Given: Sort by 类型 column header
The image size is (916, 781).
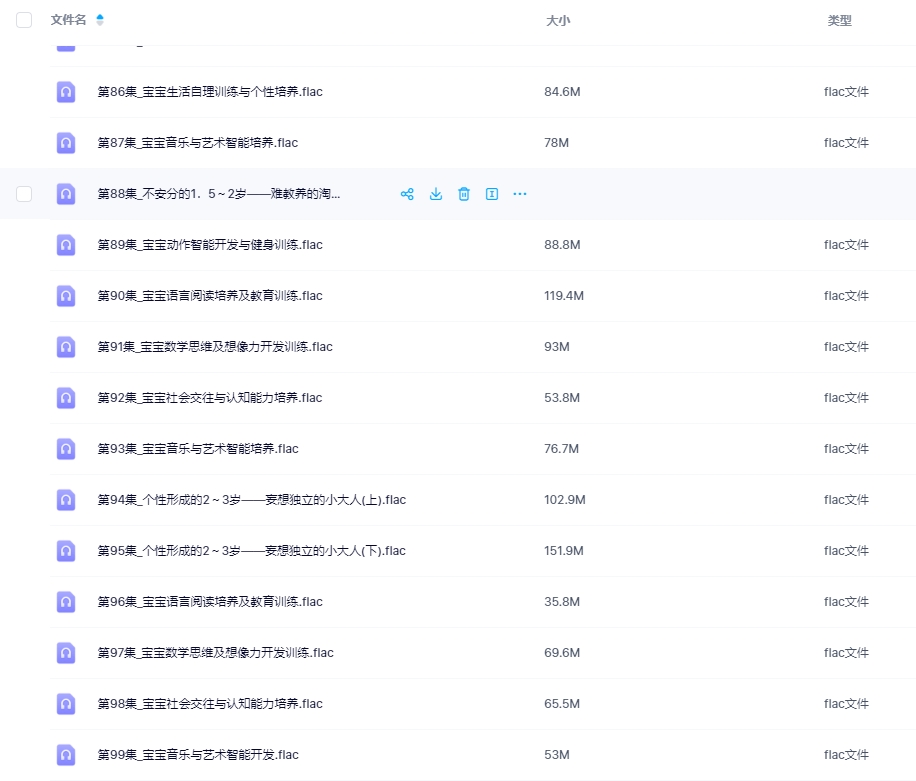Looking at the screenshot, I should tap(839, 20).
